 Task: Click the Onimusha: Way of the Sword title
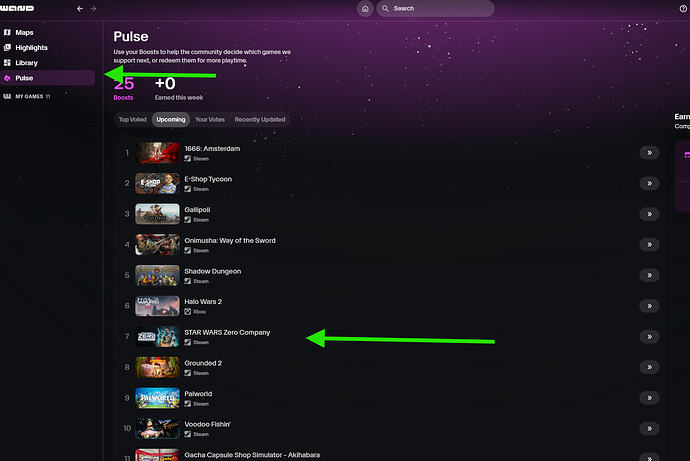point(230,241)
